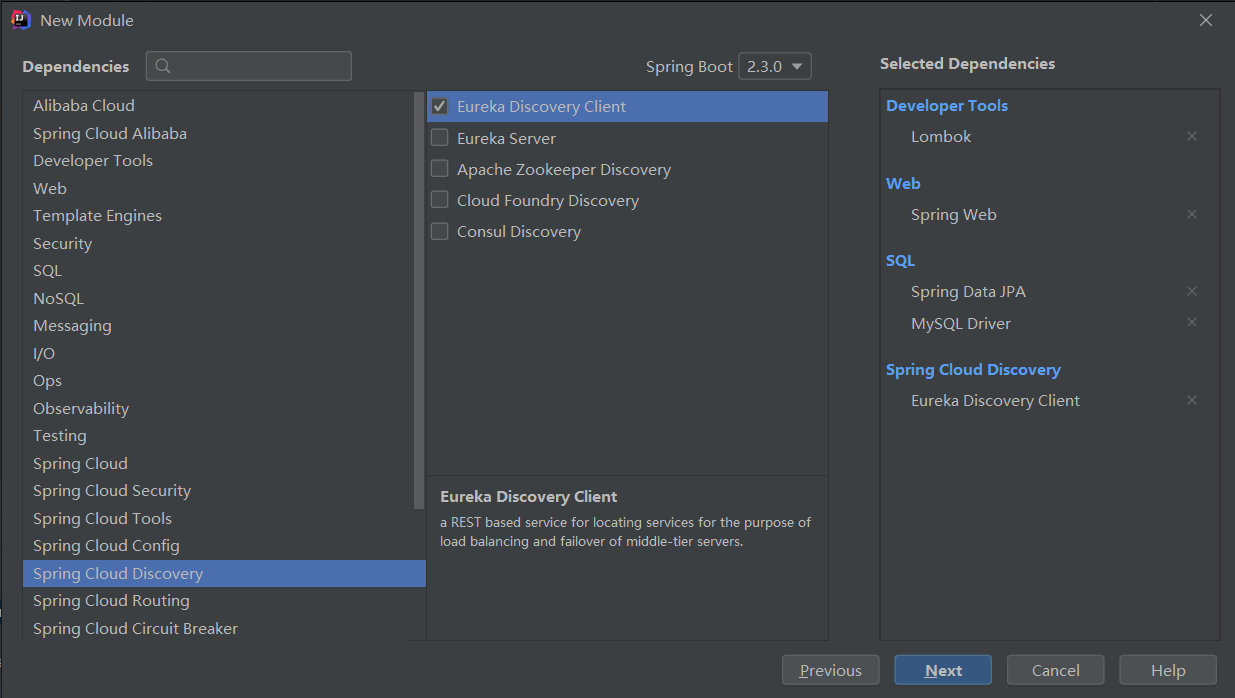Click the categories list scrollbar
1235x698 pixels.
pyautogui.click(x=419, y=300)
